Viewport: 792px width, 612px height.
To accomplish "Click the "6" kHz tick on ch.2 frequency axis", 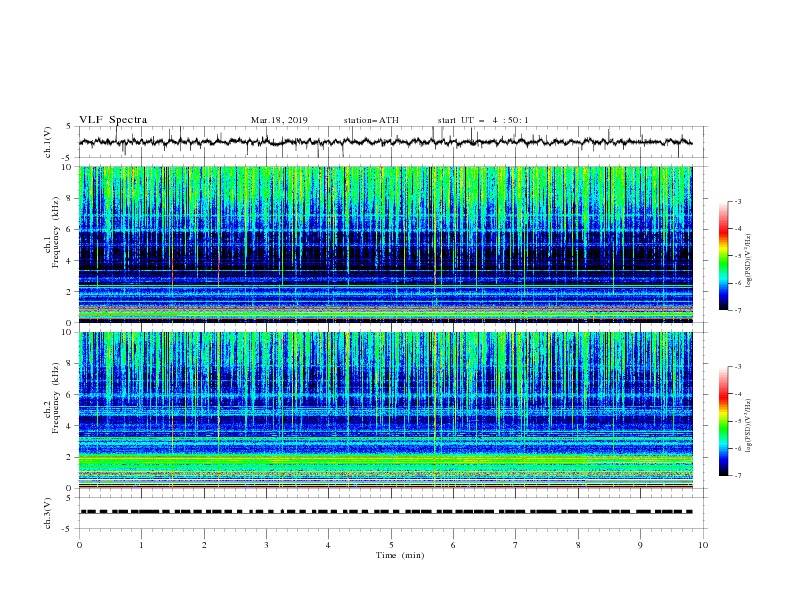I will coord(70,394).
